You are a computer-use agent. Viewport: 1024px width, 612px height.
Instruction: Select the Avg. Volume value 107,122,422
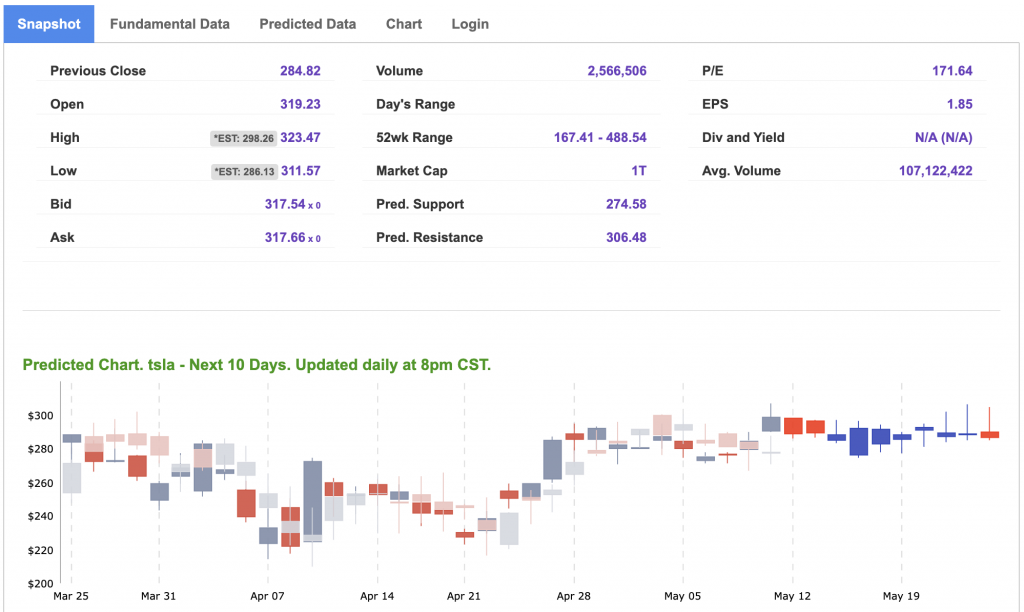(x=936, y=170)
